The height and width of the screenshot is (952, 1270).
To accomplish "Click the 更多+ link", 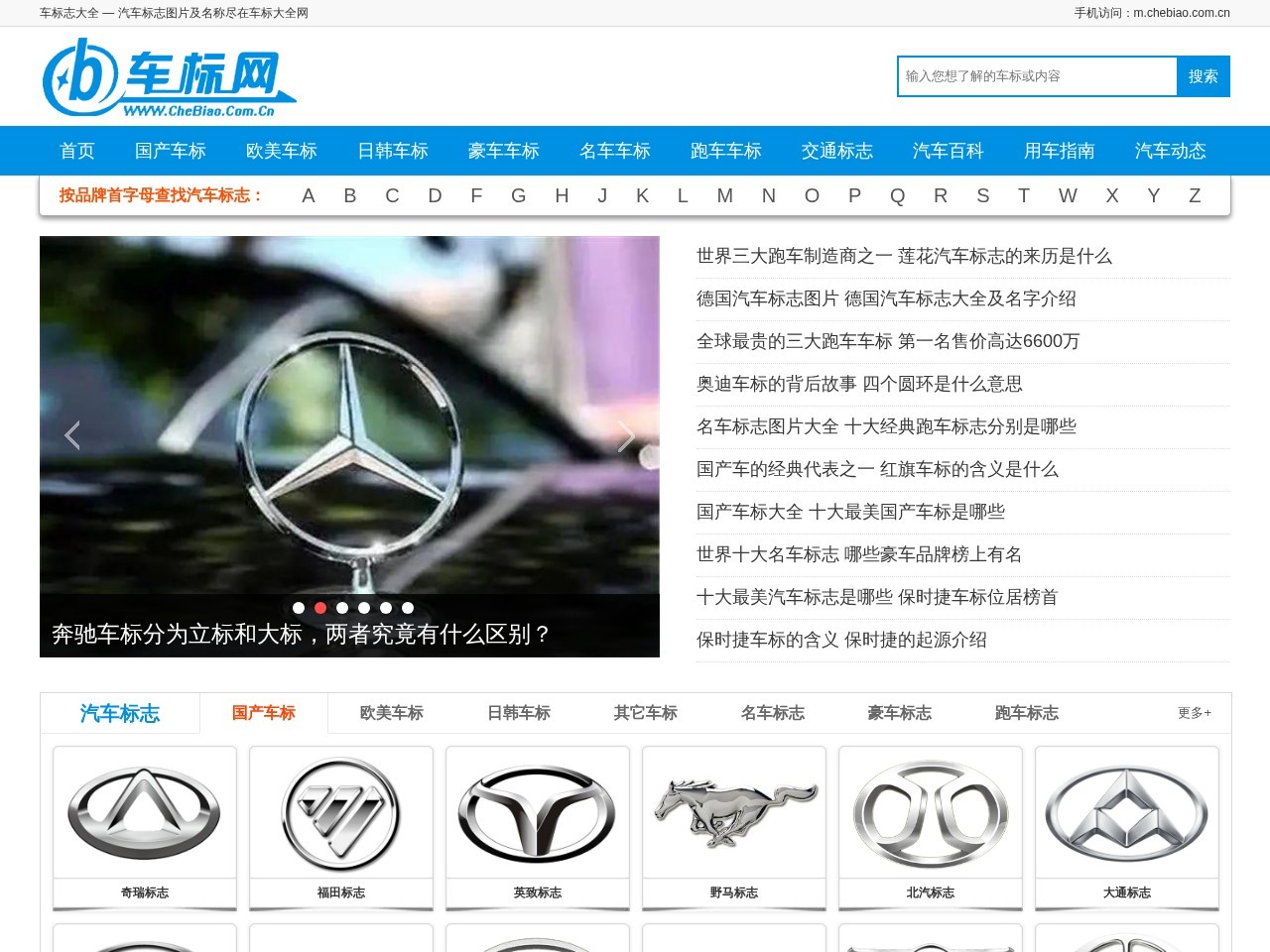I will [1195, 713].
